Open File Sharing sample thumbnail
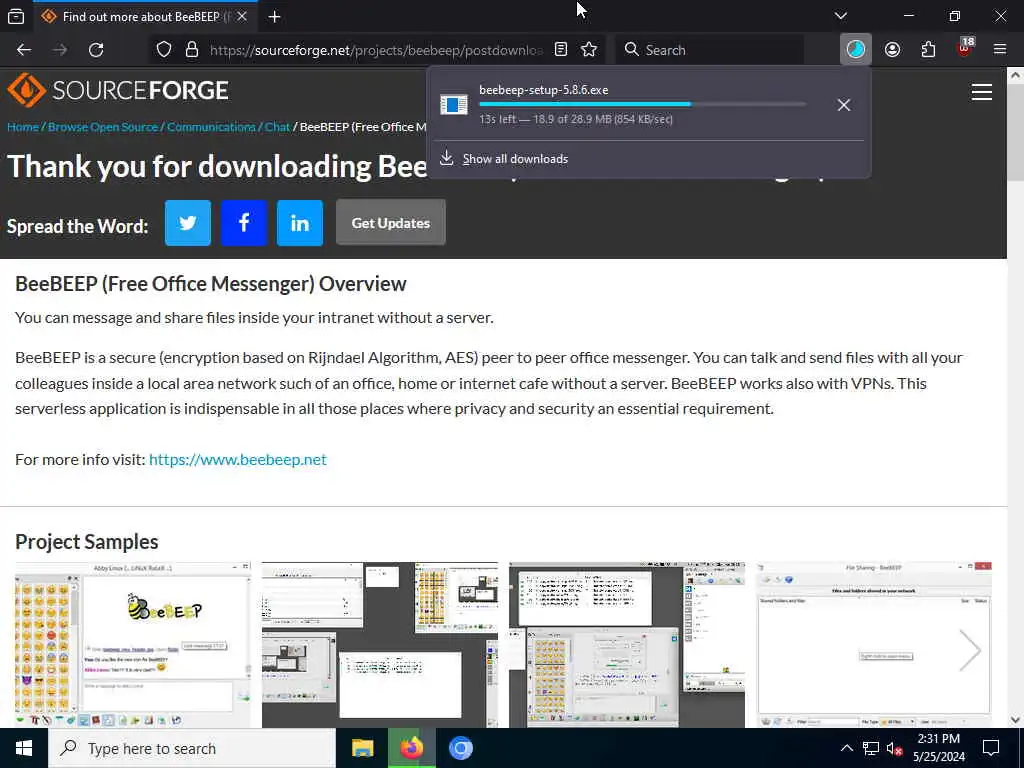1024x768 pixels. tap(874, 645)
